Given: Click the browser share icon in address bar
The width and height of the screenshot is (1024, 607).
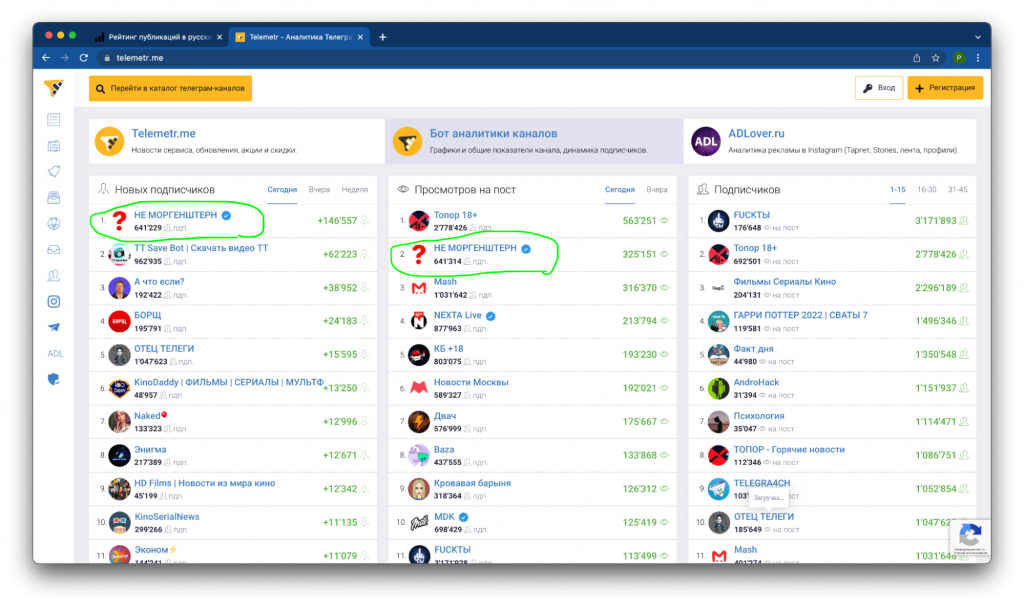Looking at the screenshot, I should (916, 58).
